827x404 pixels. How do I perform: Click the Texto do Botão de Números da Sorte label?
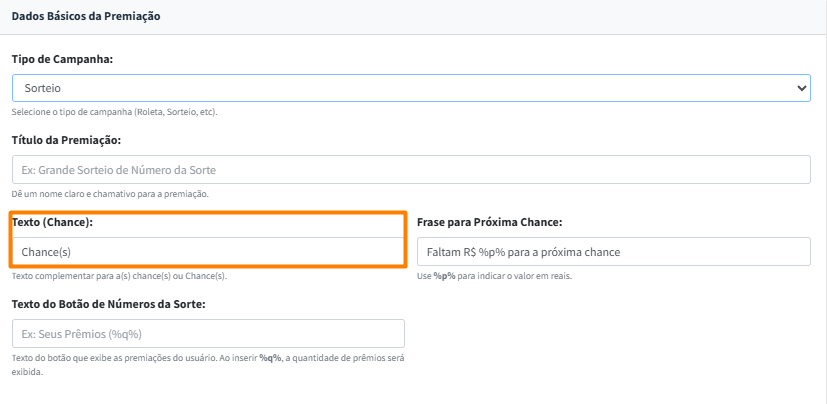[108, 303]
